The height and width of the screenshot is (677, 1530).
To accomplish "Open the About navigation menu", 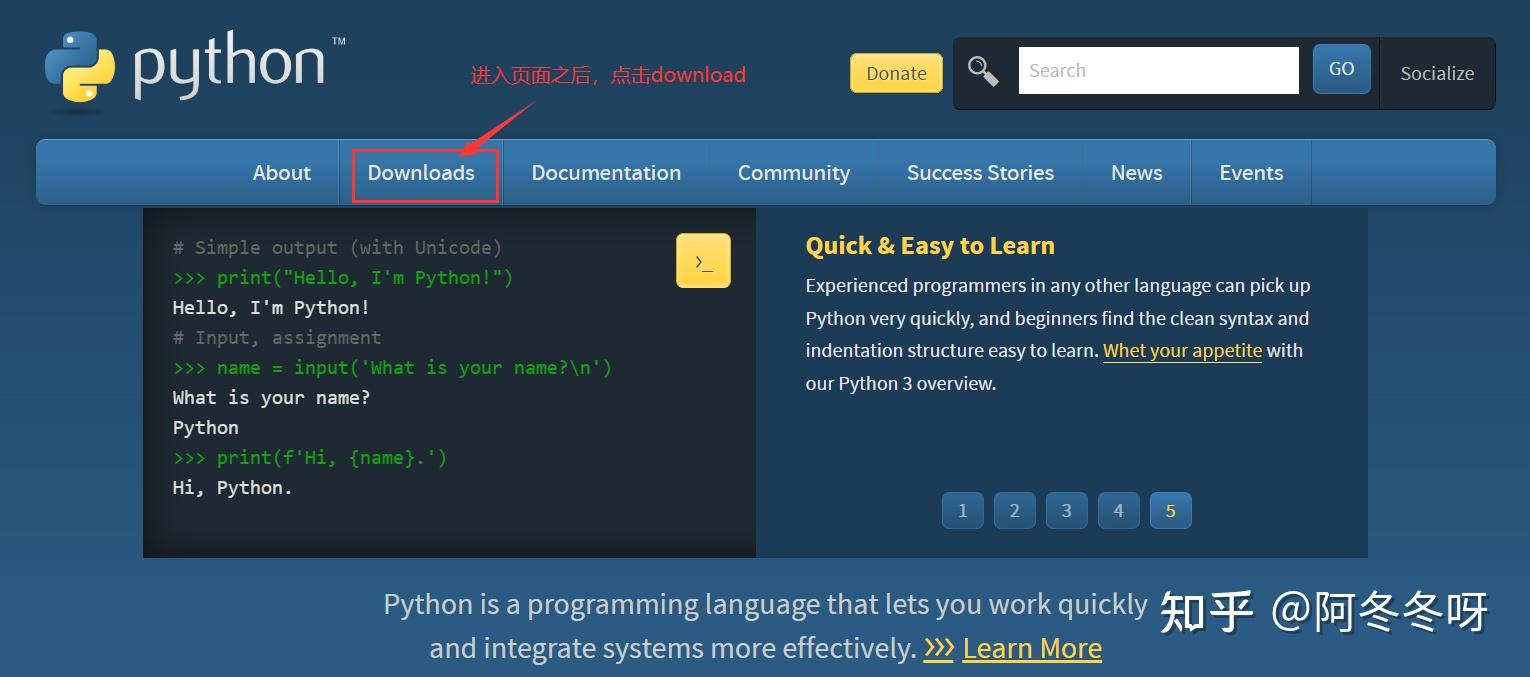I will [x=281, y=172].
